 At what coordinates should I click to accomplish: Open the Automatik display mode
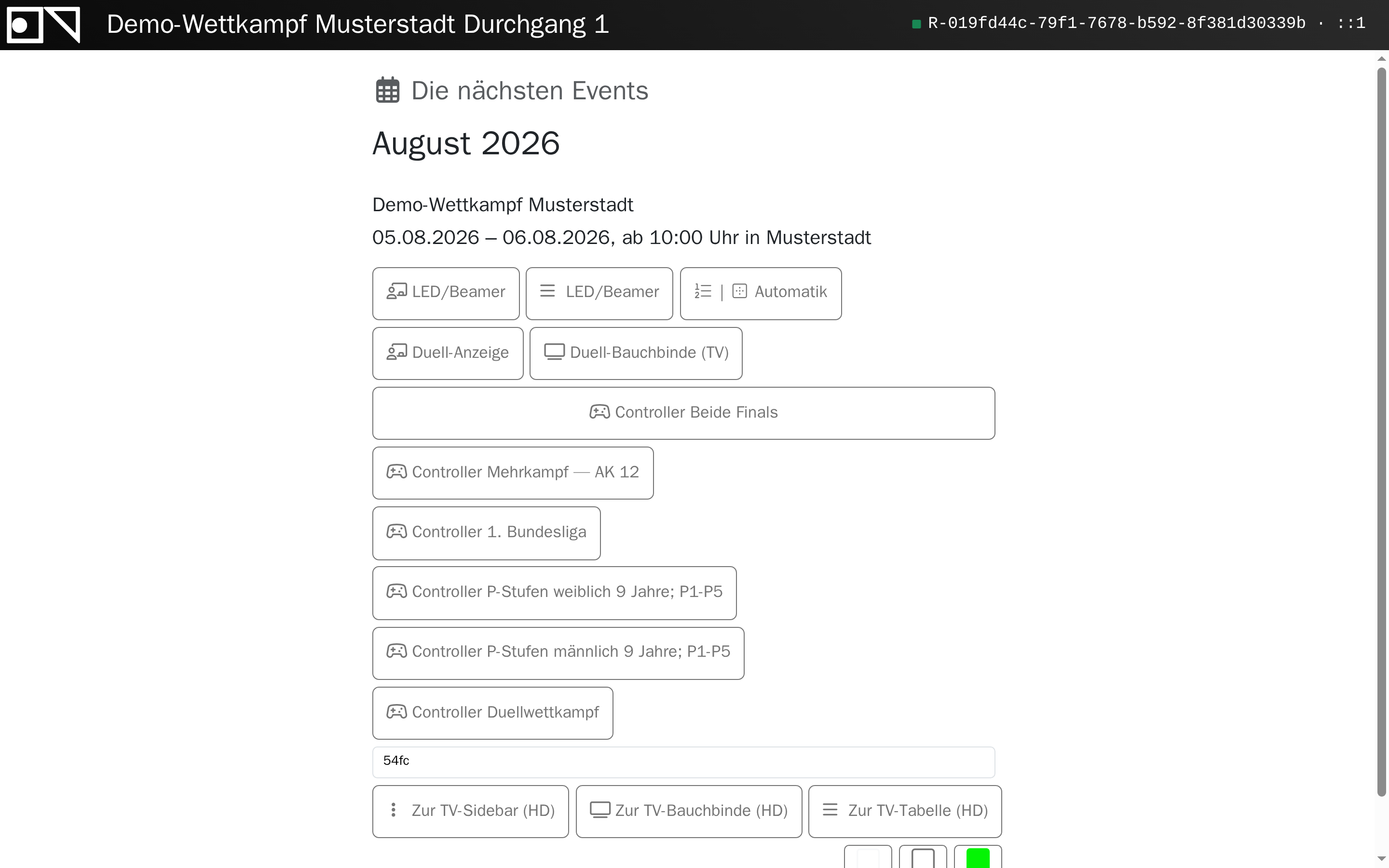[761, 293]
